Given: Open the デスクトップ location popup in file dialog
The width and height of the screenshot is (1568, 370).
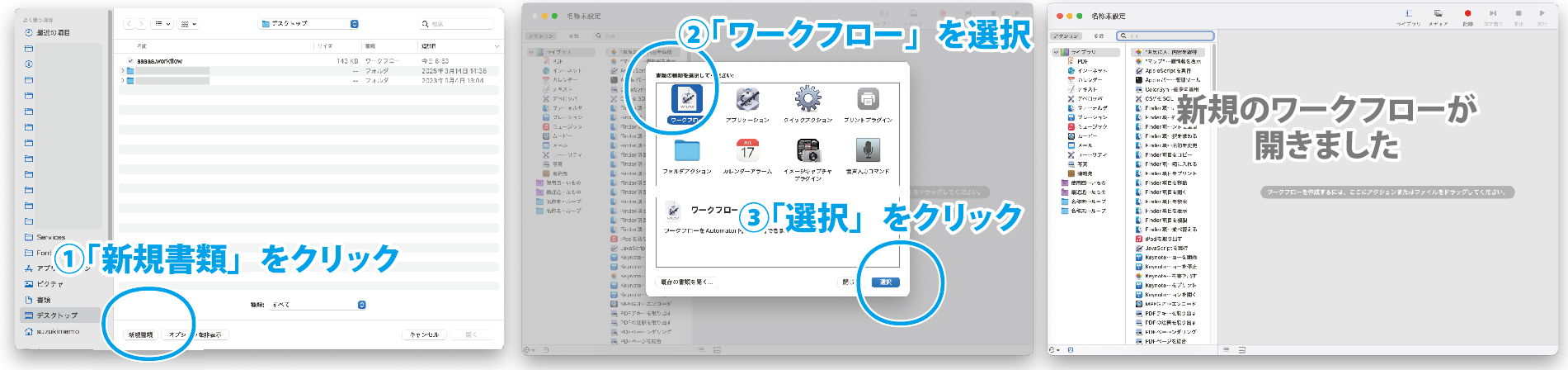Looking at the screenshot, I should point(309,24).
